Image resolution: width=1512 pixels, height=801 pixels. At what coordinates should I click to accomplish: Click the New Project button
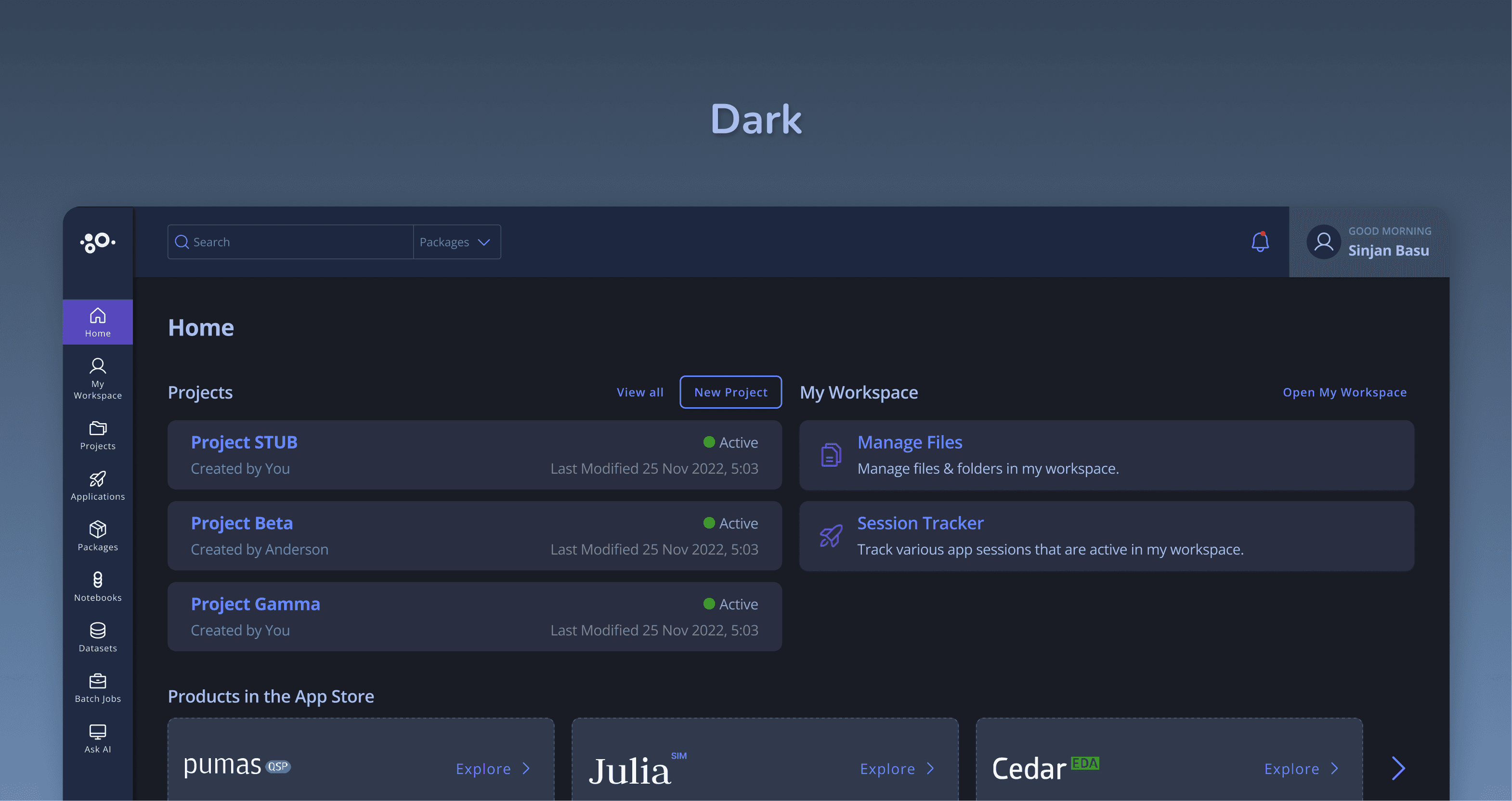pos(730,392)
